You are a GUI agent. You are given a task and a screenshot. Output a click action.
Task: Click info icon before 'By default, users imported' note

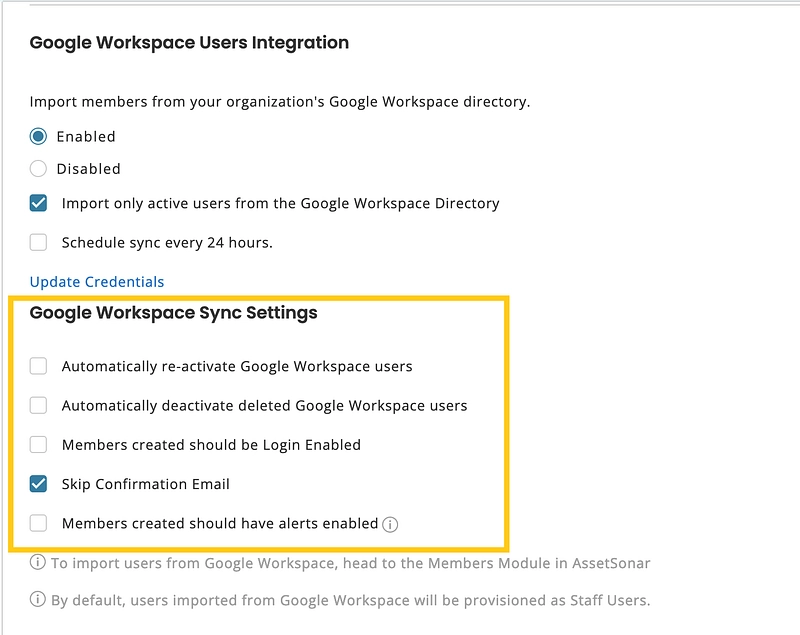click(38, 600)
